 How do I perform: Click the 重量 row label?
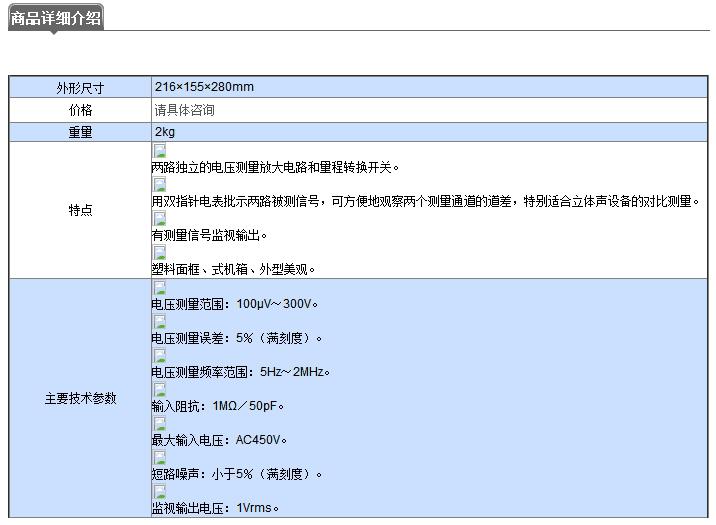click(80, 132)
